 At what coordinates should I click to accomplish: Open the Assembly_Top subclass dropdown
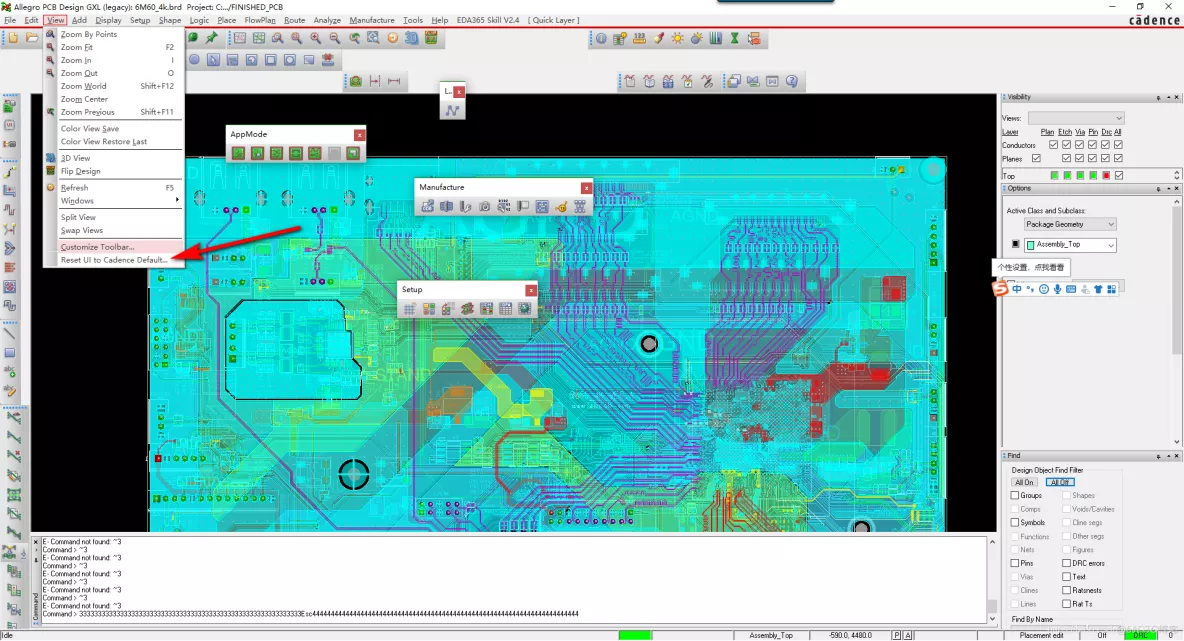1070,245
